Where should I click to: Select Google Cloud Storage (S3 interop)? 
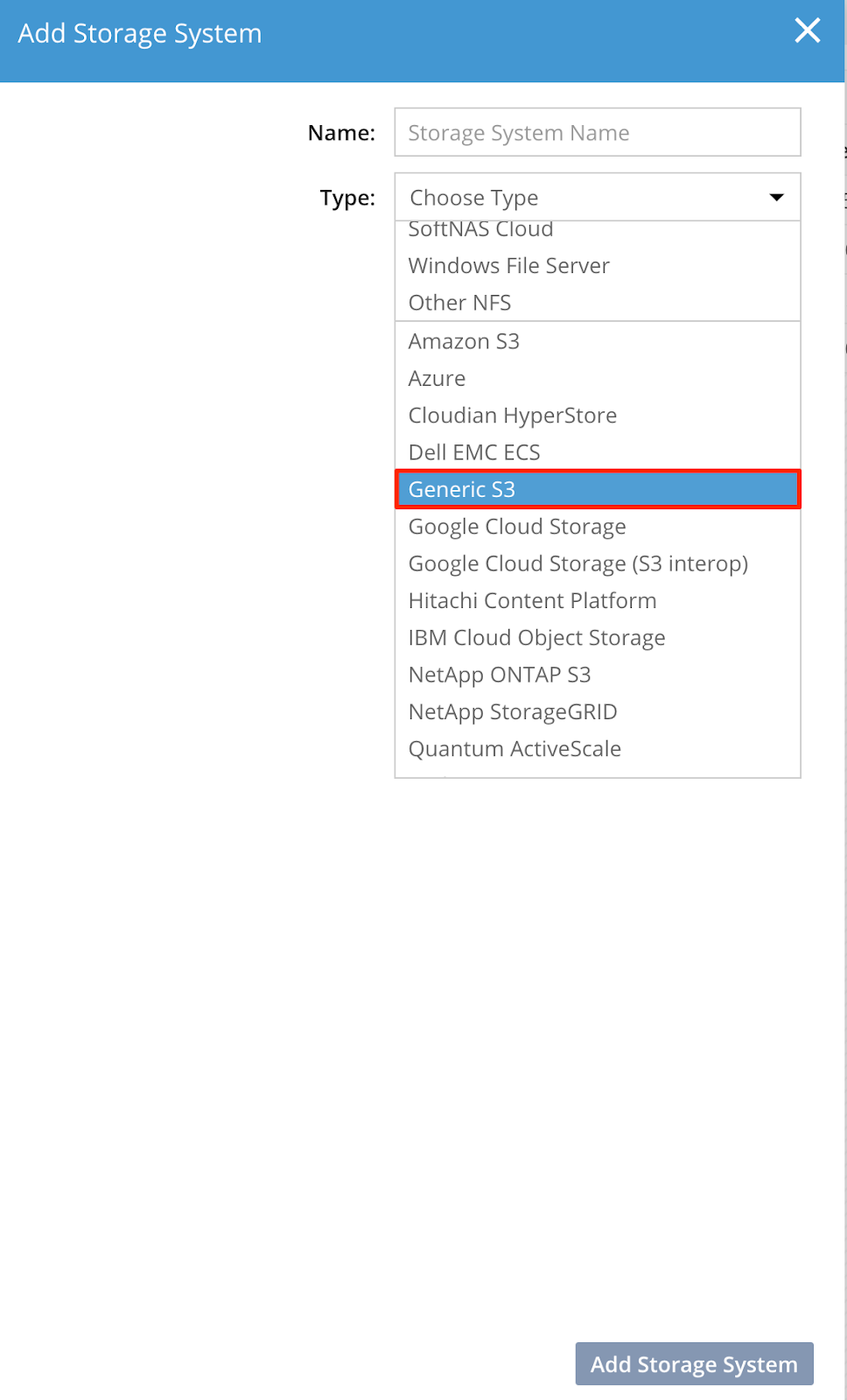pyautogui.click(x=577, y=563)
